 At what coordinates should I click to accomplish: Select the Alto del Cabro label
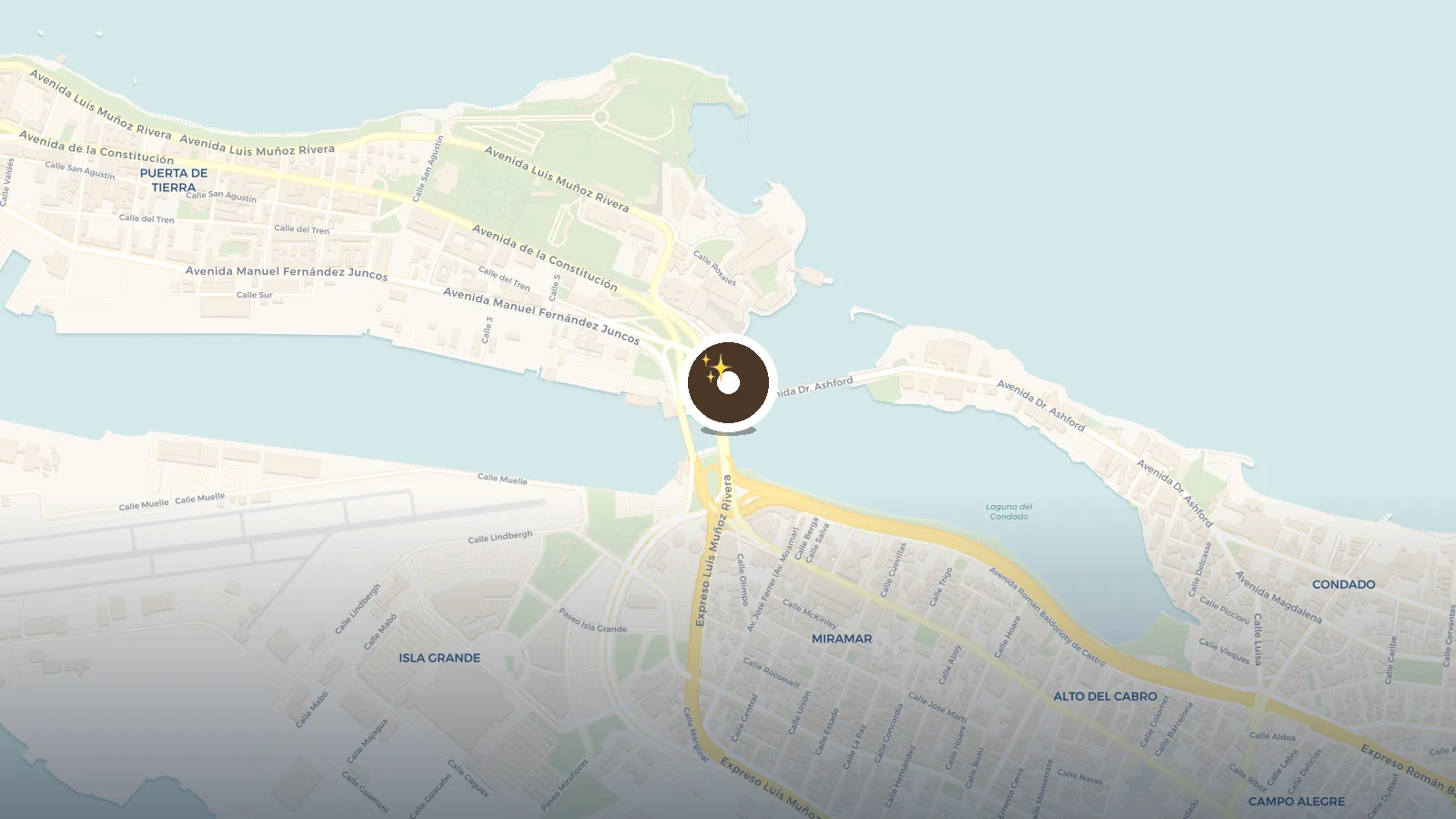click(x=1106, y=696)
